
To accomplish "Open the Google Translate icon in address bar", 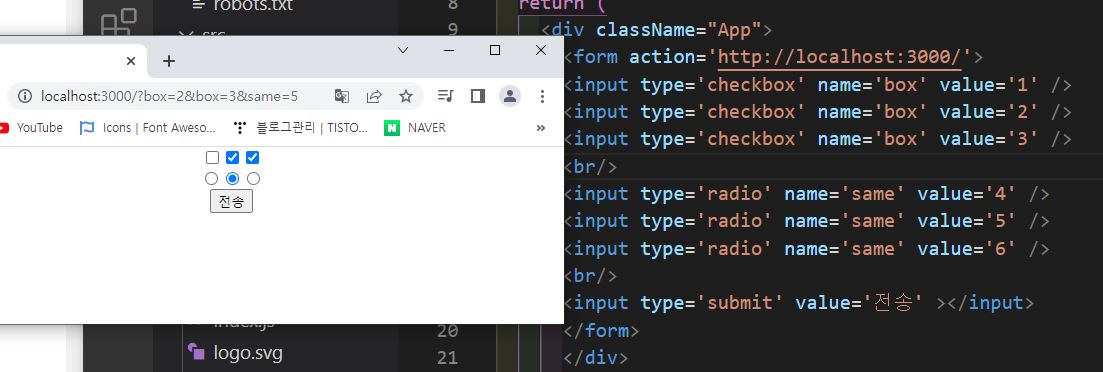I will (x=342, y=96).
